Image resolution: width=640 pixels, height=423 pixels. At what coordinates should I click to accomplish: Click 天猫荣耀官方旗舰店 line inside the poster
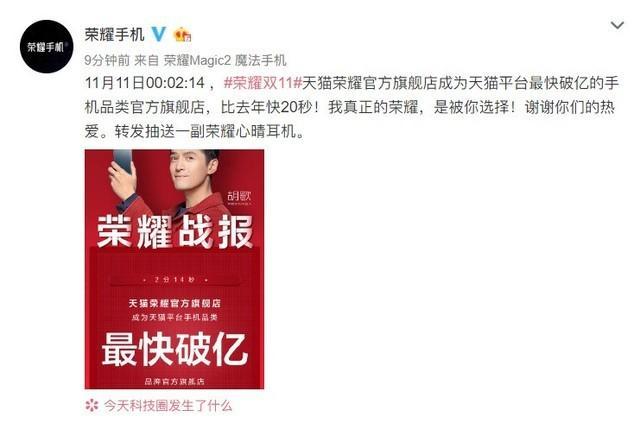tap(174, 303)
